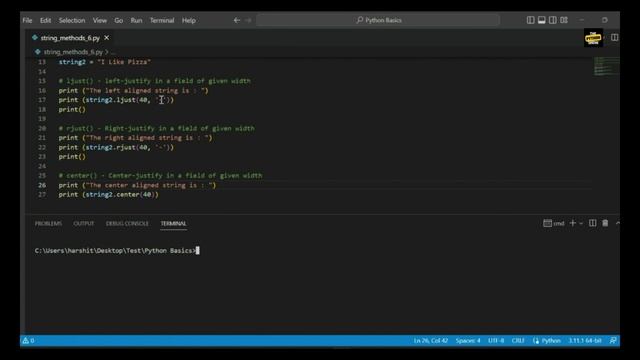Click the ljust comment on line 15
Image resolution: width=640 pixels, height=360 pixels.
coord(155,81)
